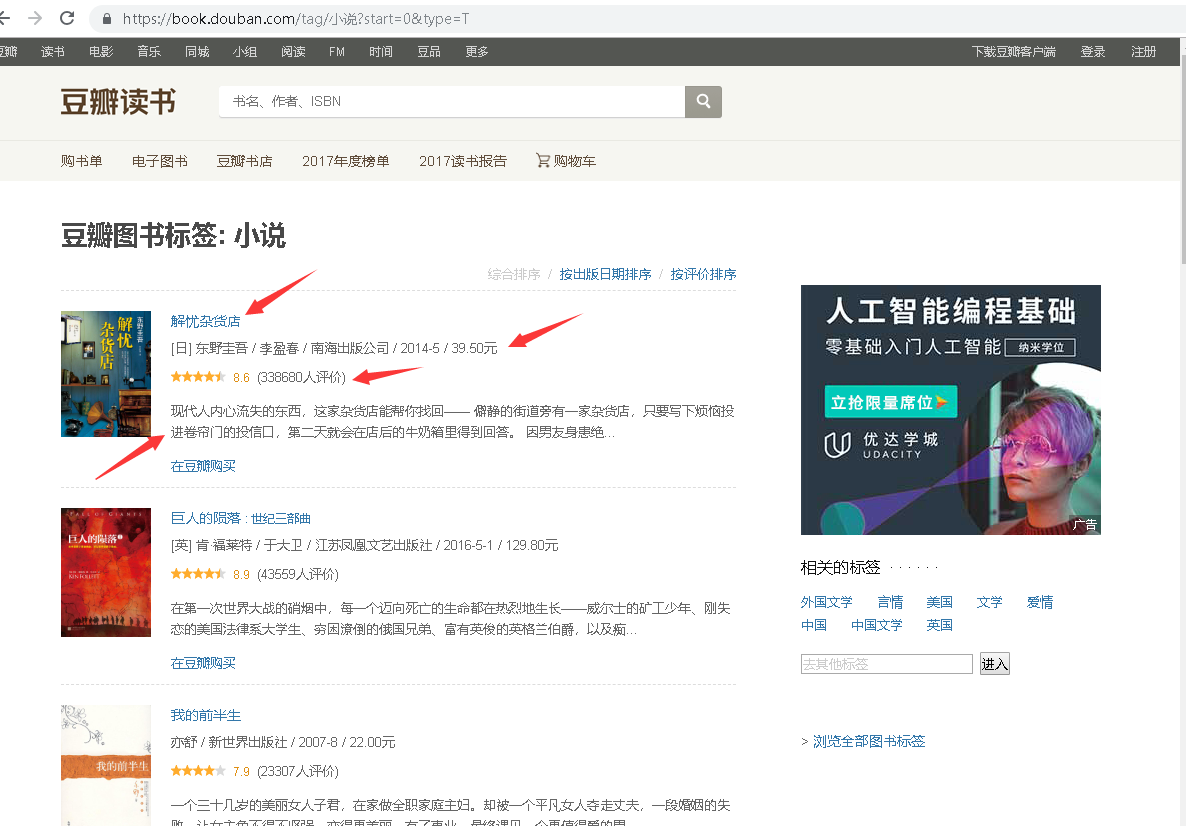Screen dimensions: 1186x826
Task: Open the 解忧杂货店 title link
Action: (x=205, y=321)
